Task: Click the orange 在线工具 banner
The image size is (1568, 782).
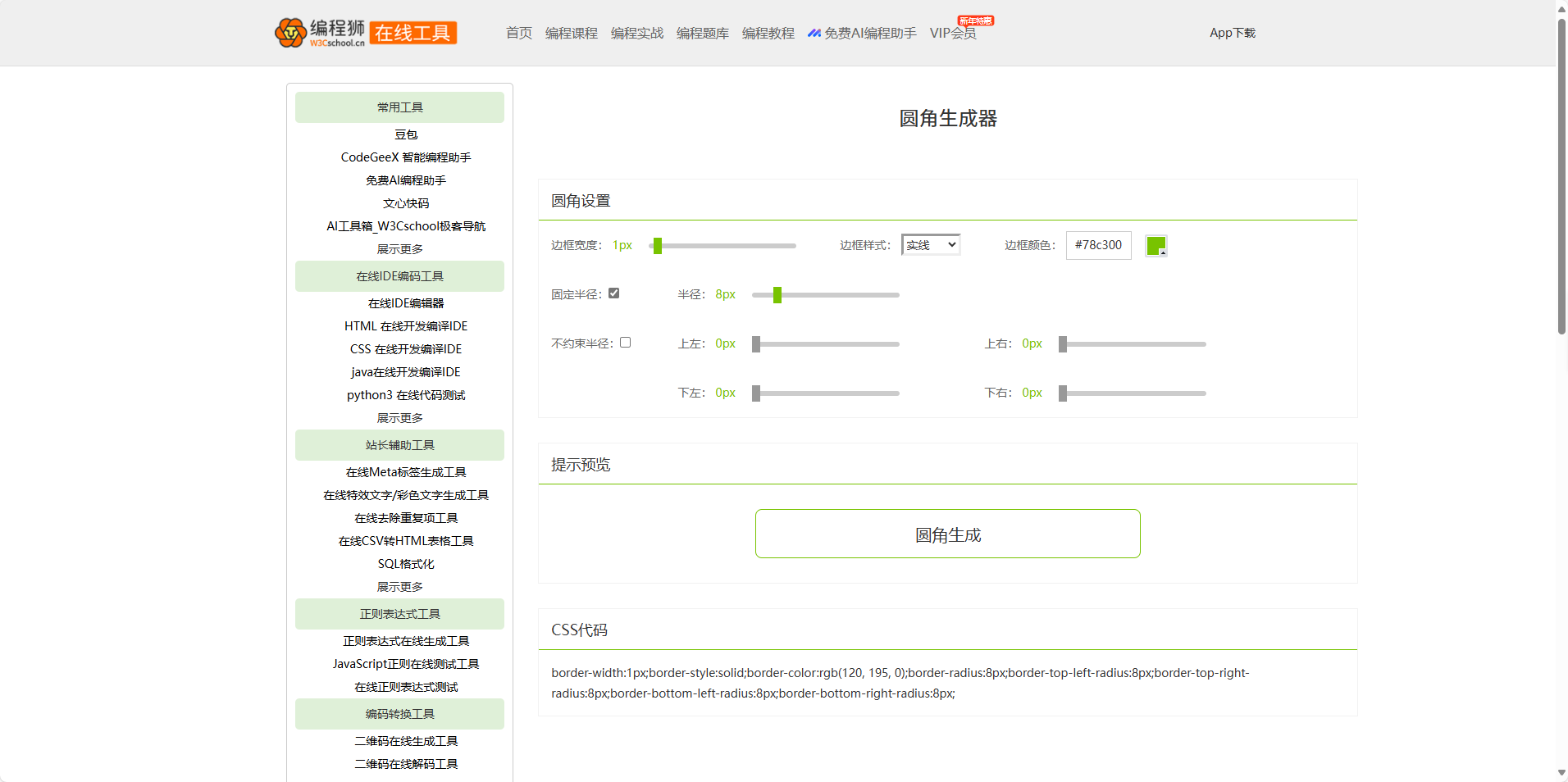Action: point(413,33)
